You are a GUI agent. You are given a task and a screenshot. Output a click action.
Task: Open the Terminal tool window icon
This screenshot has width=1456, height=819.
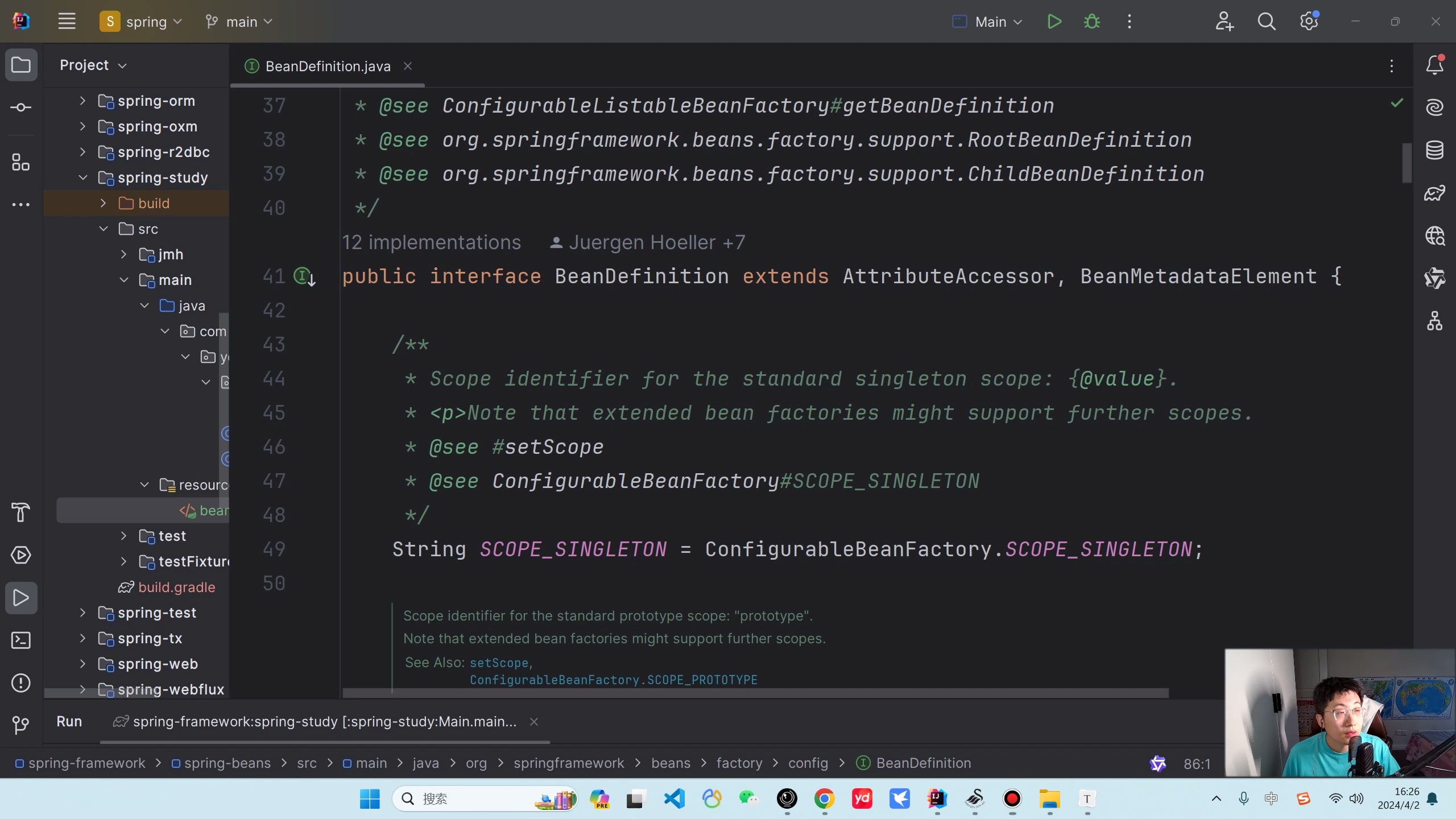(21, 640)
